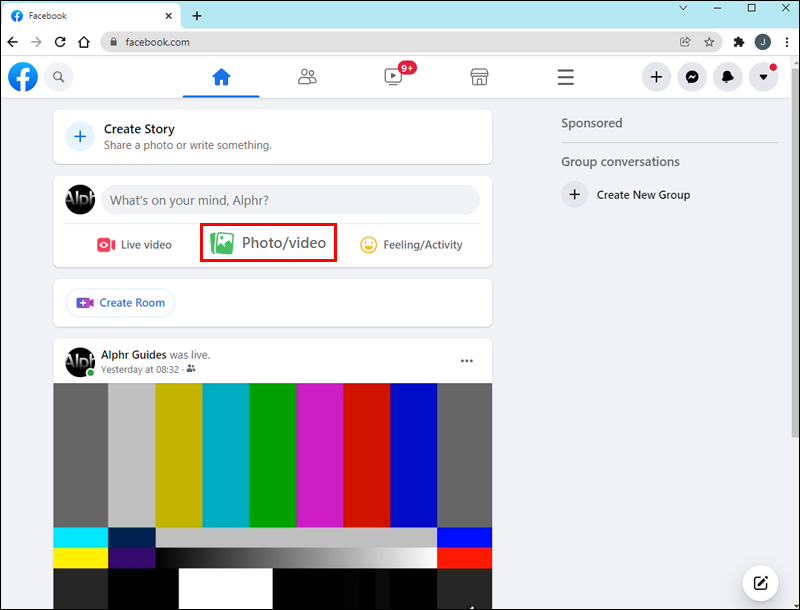800x610 pixels.
Task: Click the What's on your mind field
Action: (x=290, y=200)
